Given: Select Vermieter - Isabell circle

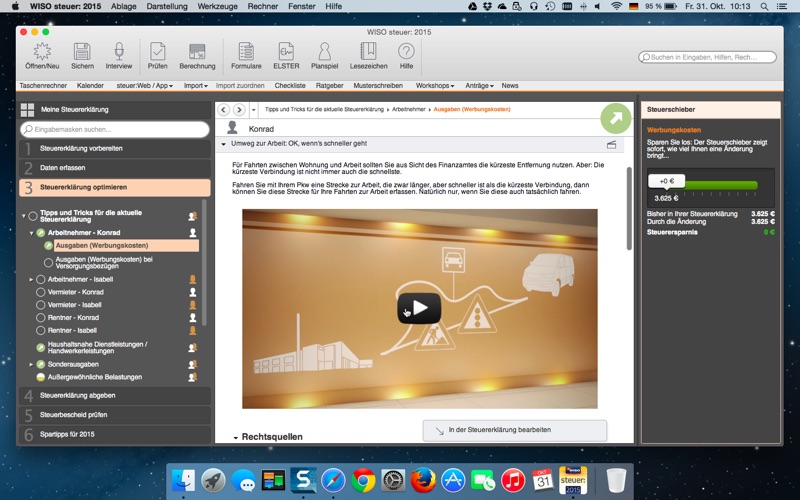Looking at the screenshot, I should 41,305.
